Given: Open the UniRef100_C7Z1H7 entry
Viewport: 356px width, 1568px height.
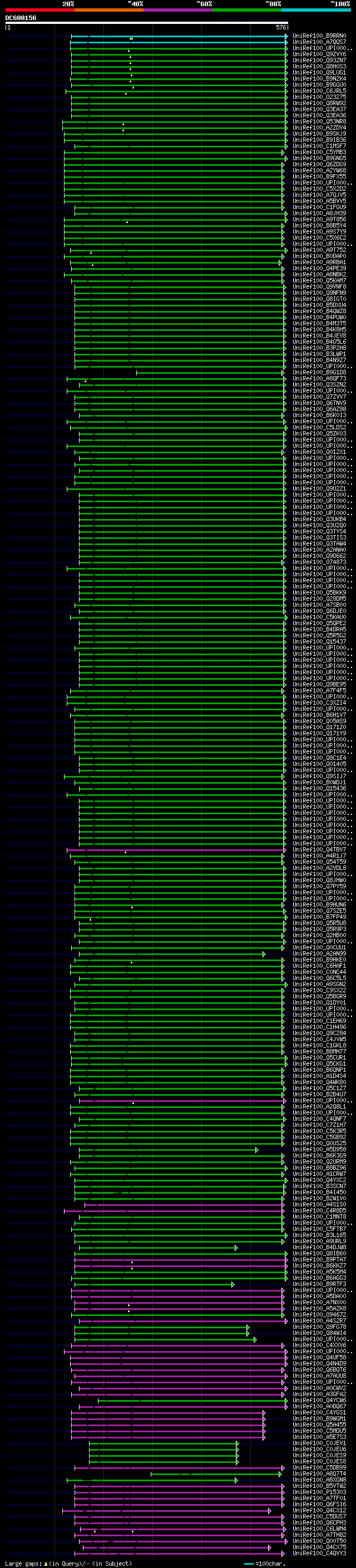Looking at the screenshot, I should point(319,1125).
